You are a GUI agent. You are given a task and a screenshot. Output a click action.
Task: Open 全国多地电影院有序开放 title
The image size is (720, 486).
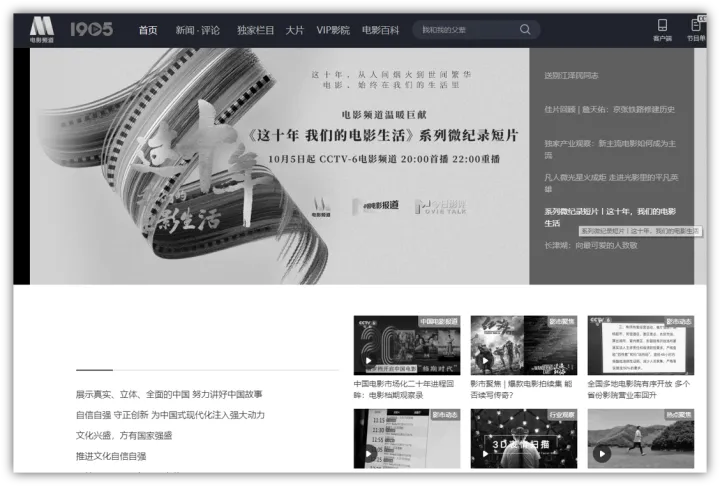pyautogui.click(x=639, y=389)
